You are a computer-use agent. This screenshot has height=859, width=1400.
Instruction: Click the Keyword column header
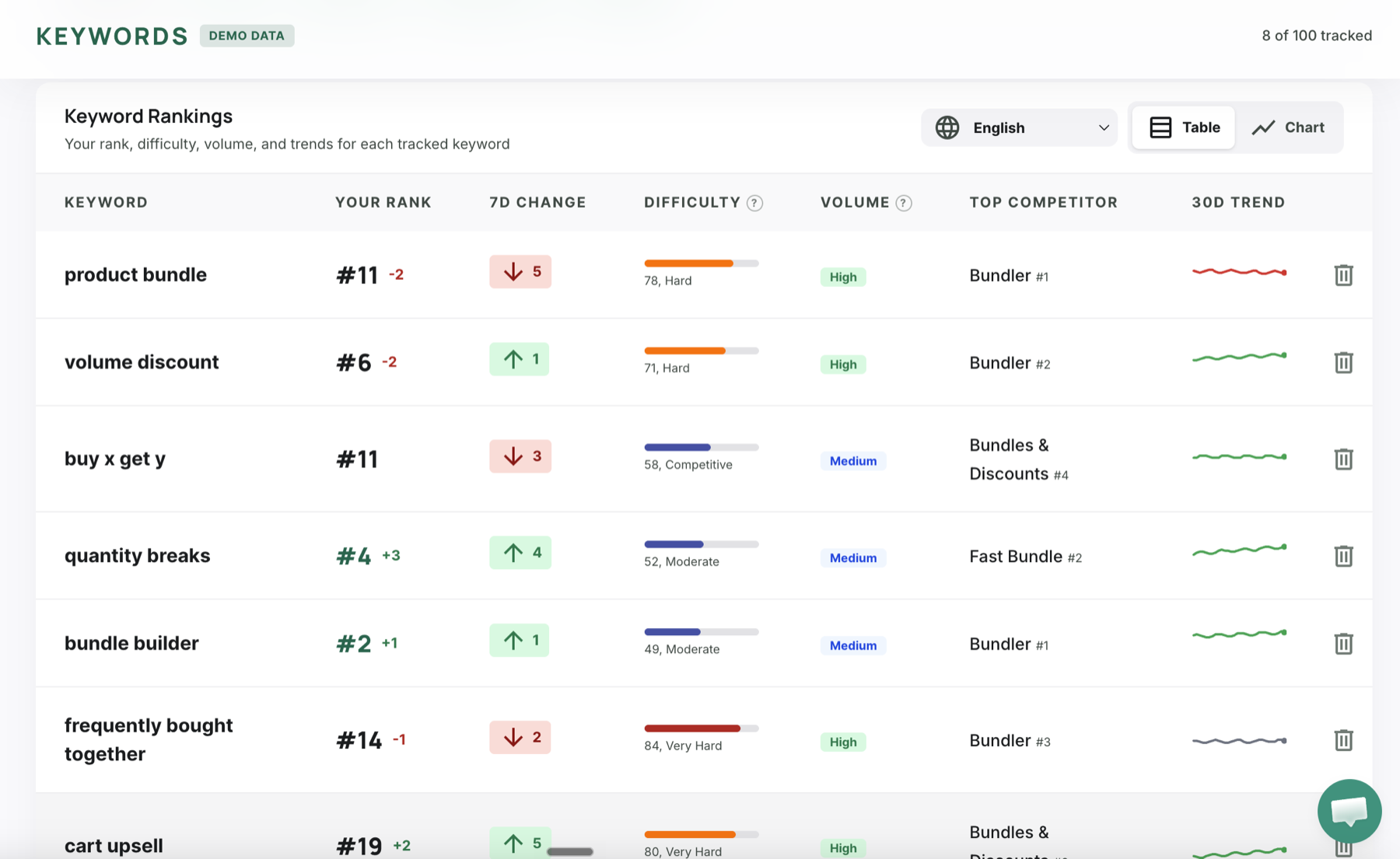tap(106, 202)
